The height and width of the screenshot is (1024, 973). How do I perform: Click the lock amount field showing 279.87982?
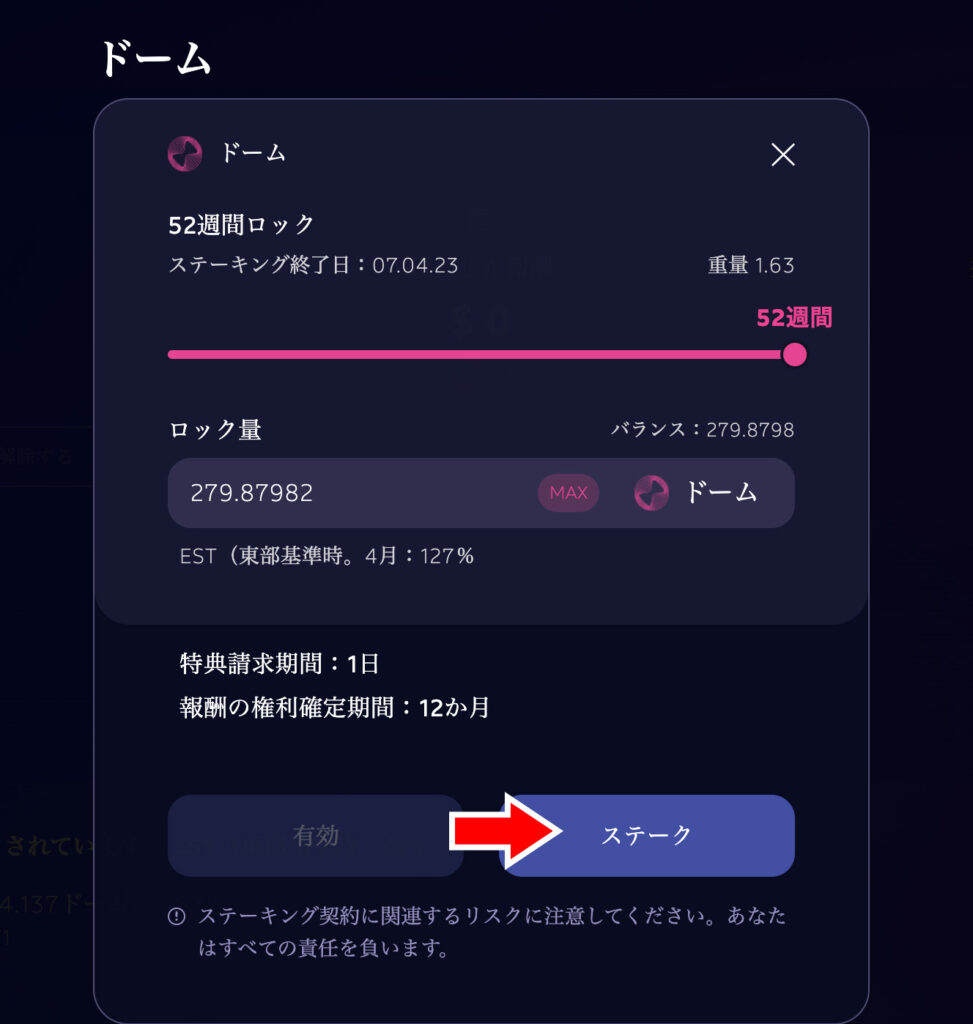coord(481,493)
